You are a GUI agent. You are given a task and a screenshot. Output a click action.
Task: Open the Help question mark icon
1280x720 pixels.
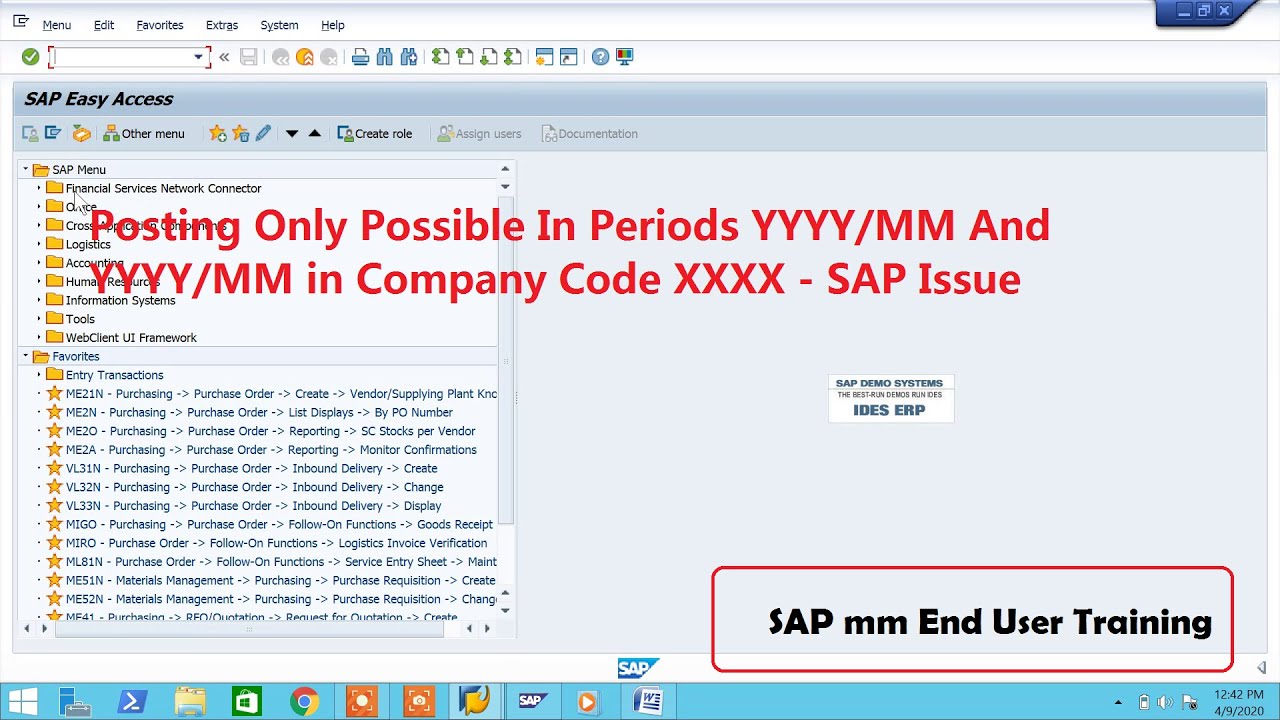[x=600, y=57]
